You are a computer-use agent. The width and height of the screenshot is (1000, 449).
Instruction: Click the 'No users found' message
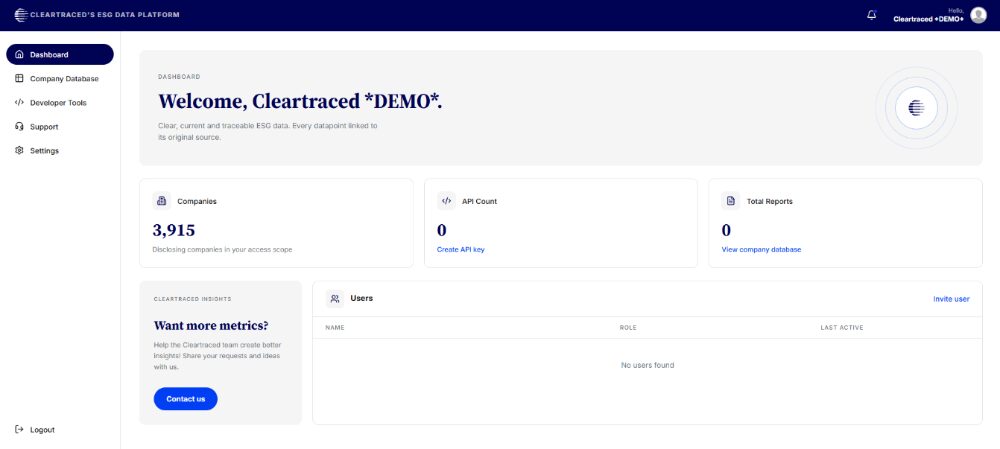coord(647,365)
